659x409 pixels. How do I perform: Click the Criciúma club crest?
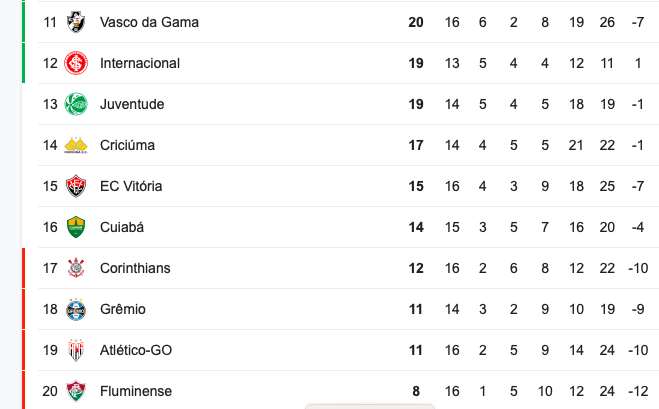point(76,145)
